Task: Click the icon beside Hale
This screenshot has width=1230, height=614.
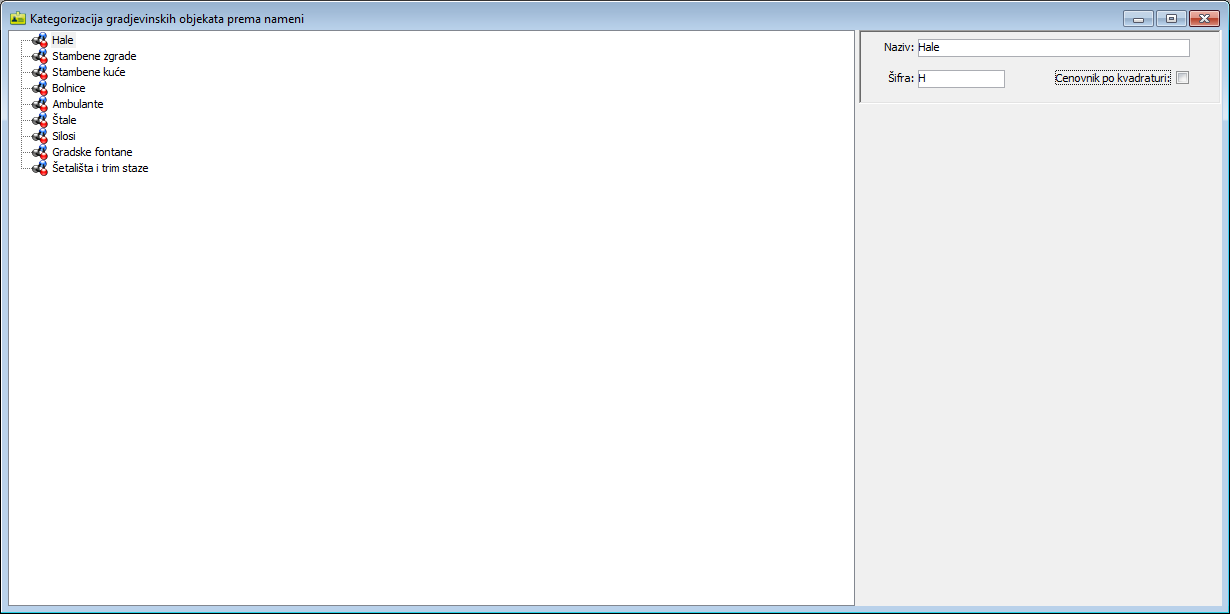Action: coord(40,40)
